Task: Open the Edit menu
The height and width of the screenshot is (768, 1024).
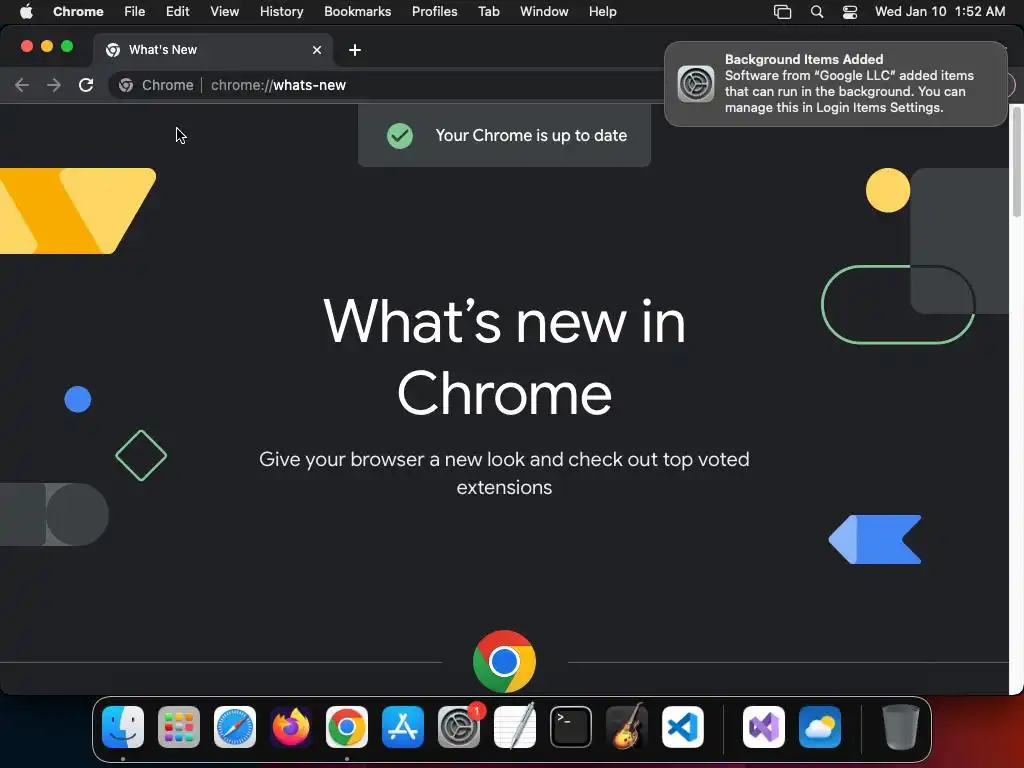Action: click(x=178, y=11)
